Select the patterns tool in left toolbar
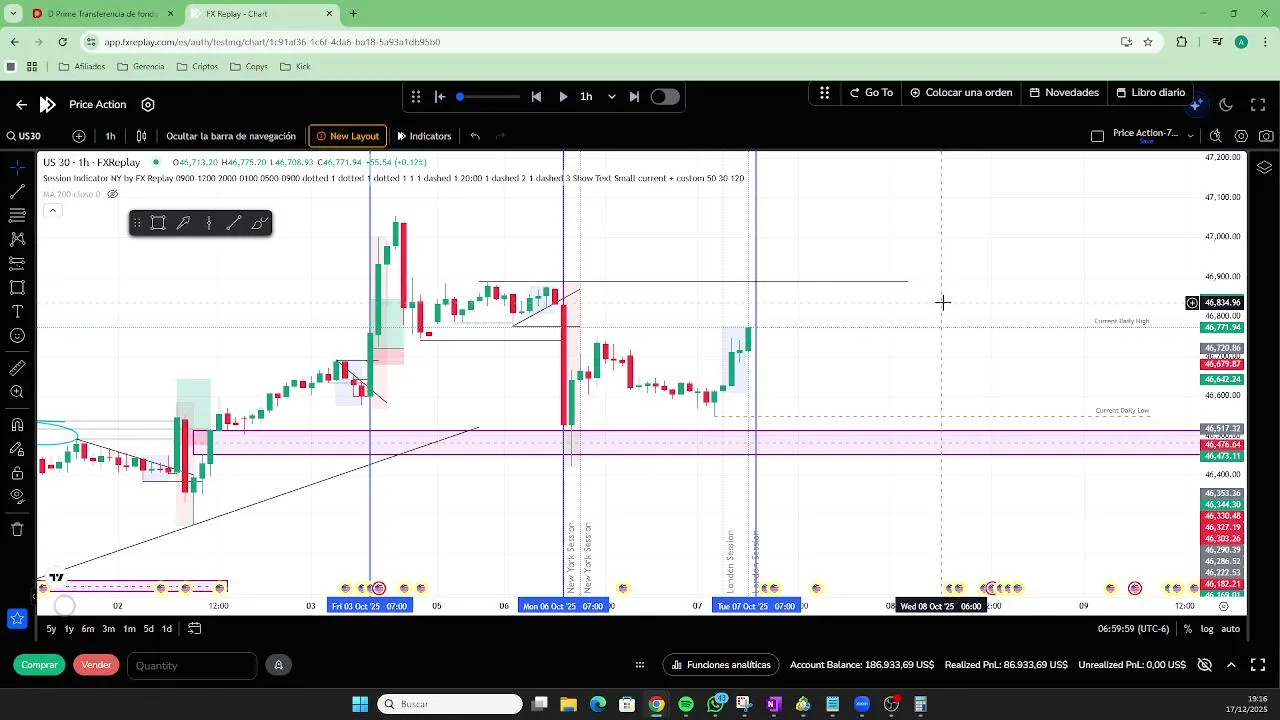 [x=17, y=239]
